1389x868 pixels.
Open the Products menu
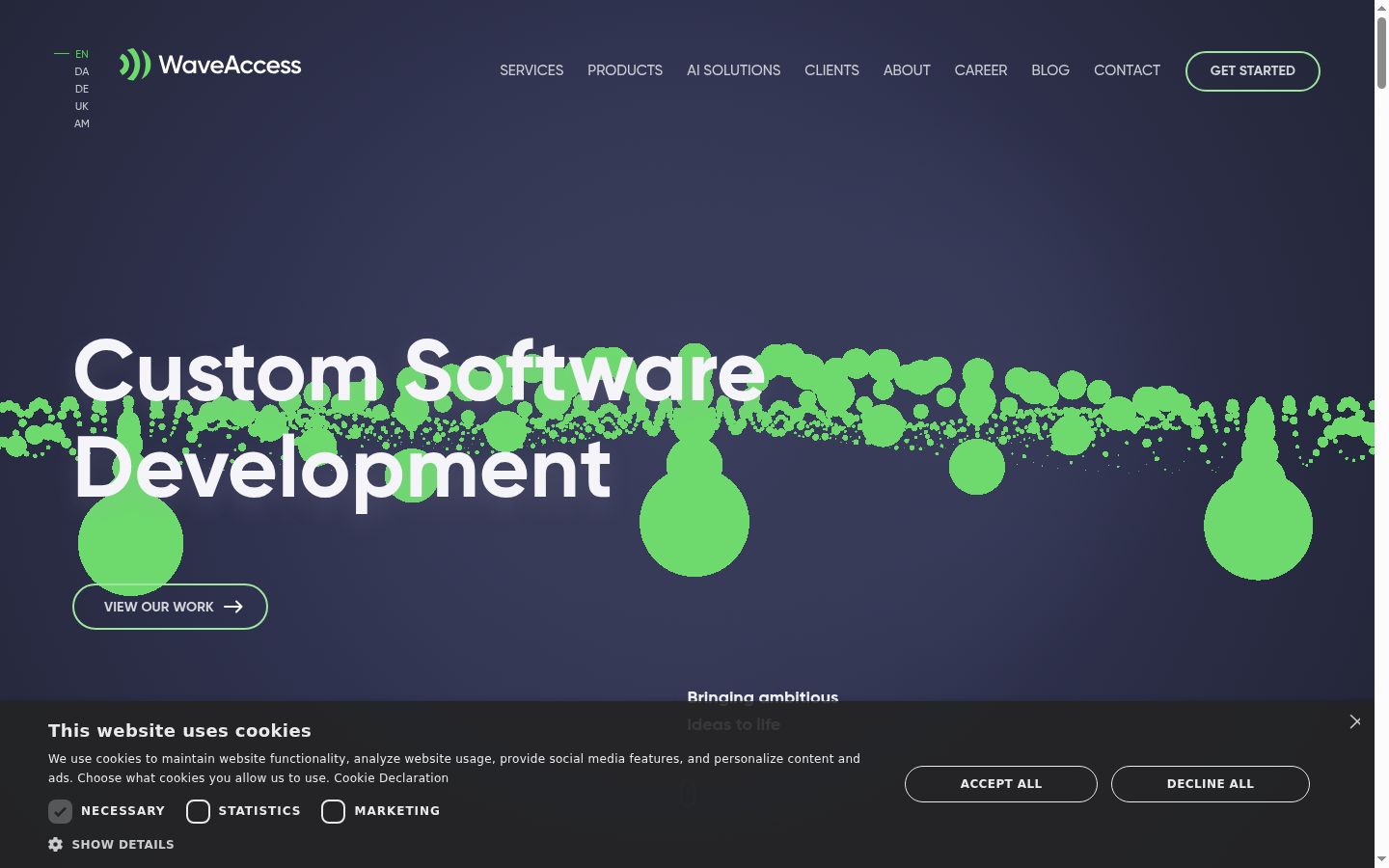625,70
